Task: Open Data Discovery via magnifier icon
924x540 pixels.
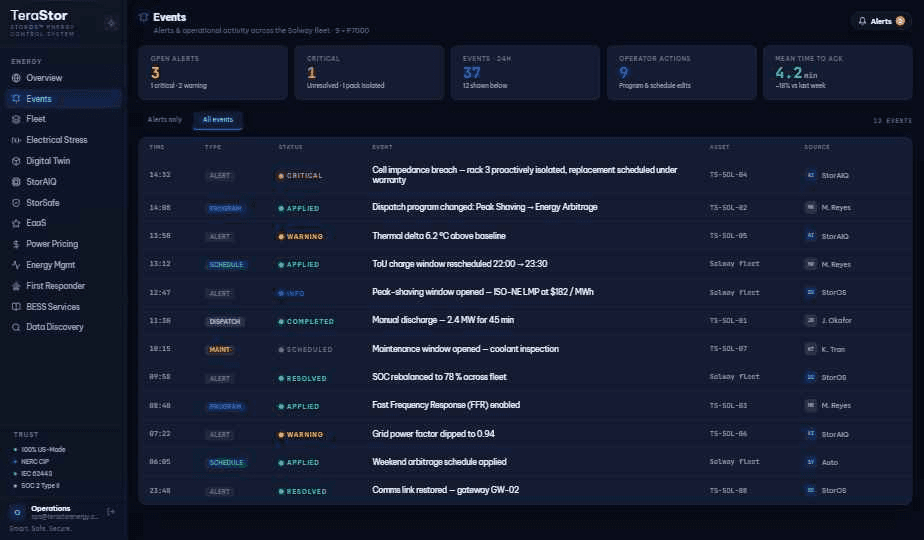Action: [16, 327]
